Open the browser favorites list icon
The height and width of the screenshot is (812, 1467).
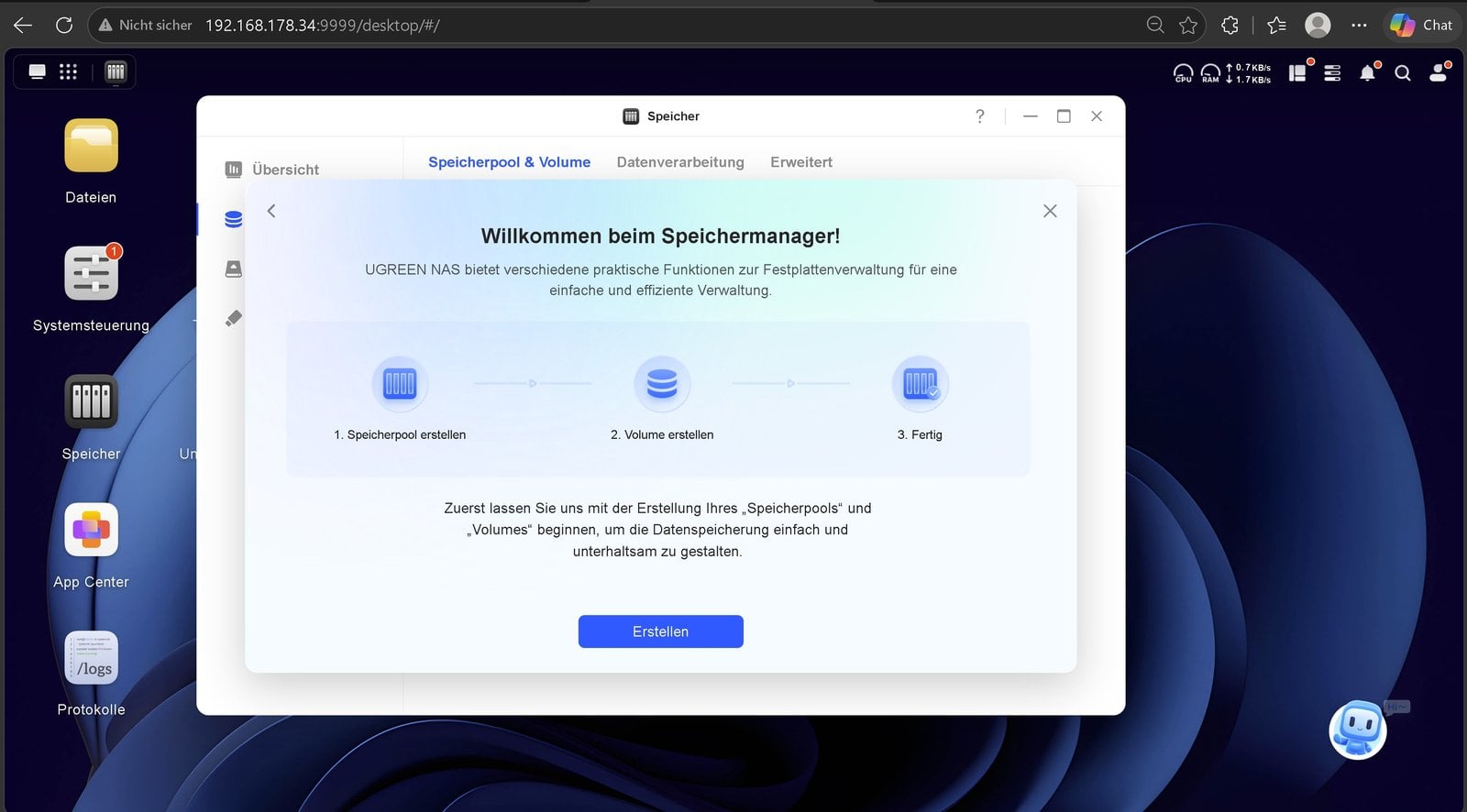(1276, 26)
